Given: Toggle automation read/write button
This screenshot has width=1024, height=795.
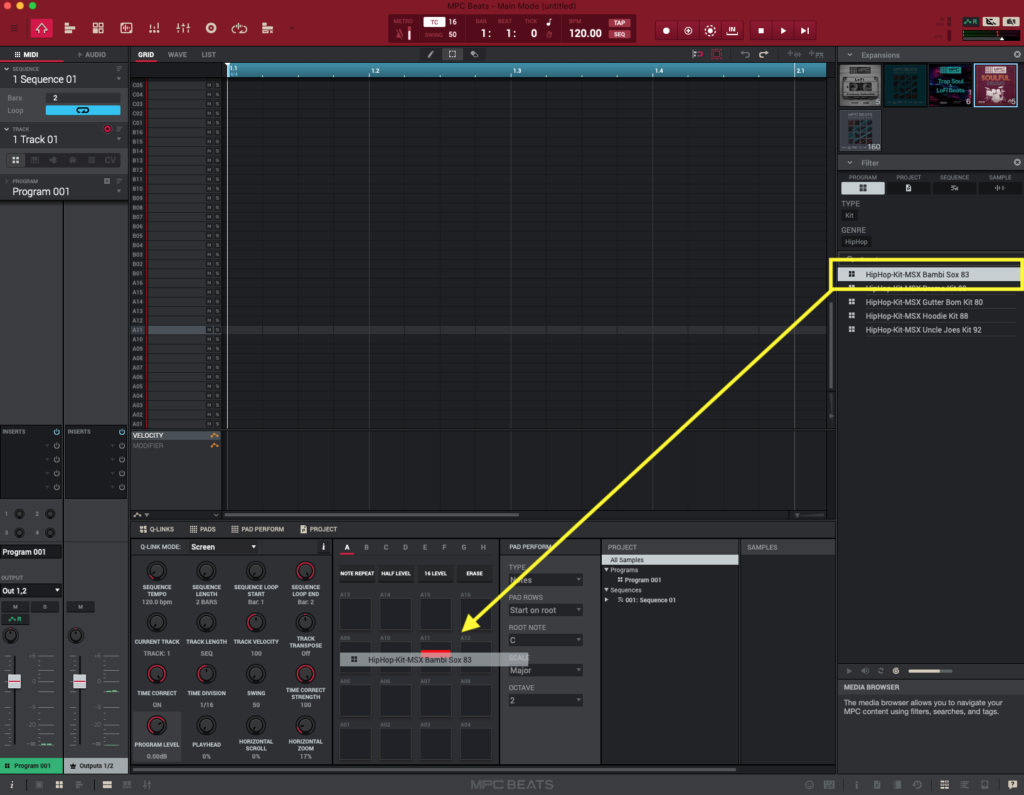Looking at the screenshot, I should (970, 22).
